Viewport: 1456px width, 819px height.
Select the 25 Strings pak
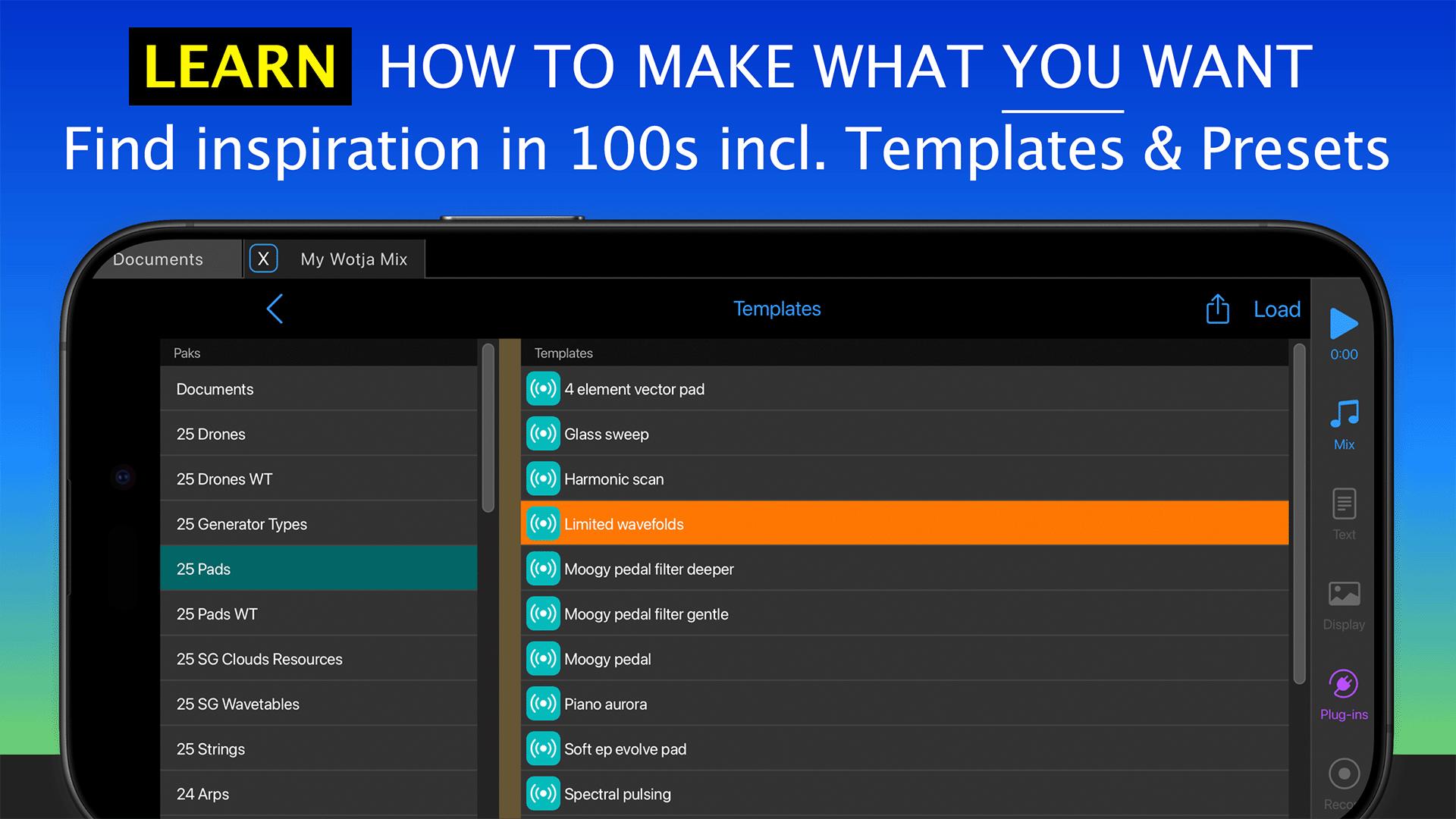(x=318, y=748)
